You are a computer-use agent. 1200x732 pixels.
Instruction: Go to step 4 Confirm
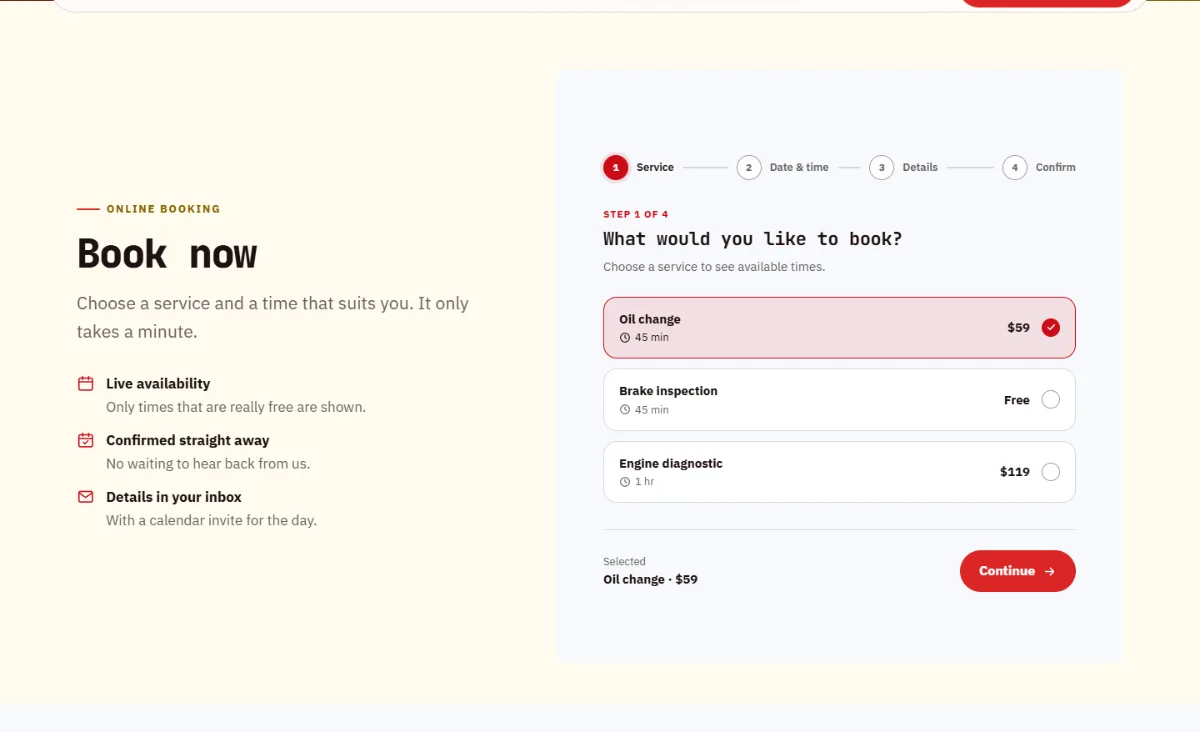(1040, 167)
